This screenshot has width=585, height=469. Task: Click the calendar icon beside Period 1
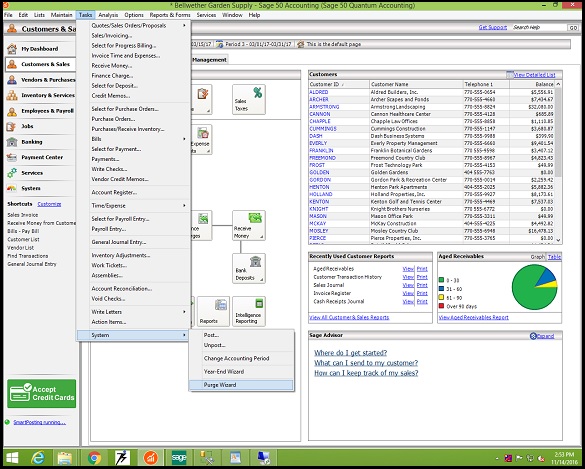pyautogui.click(x=220, y=44)
